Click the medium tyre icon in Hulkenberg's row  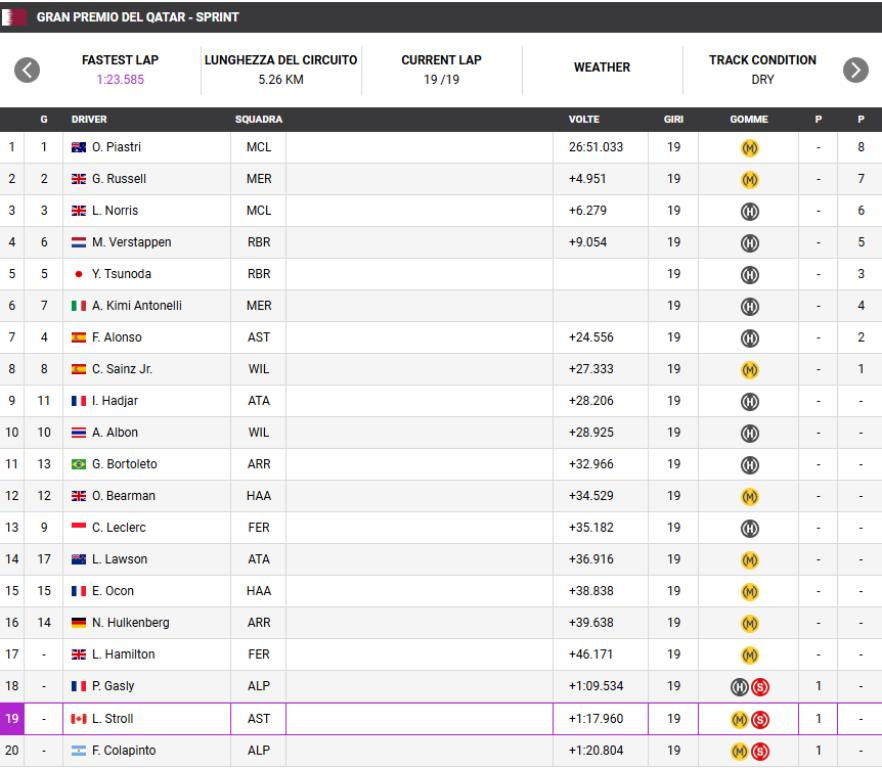[749, 623]
